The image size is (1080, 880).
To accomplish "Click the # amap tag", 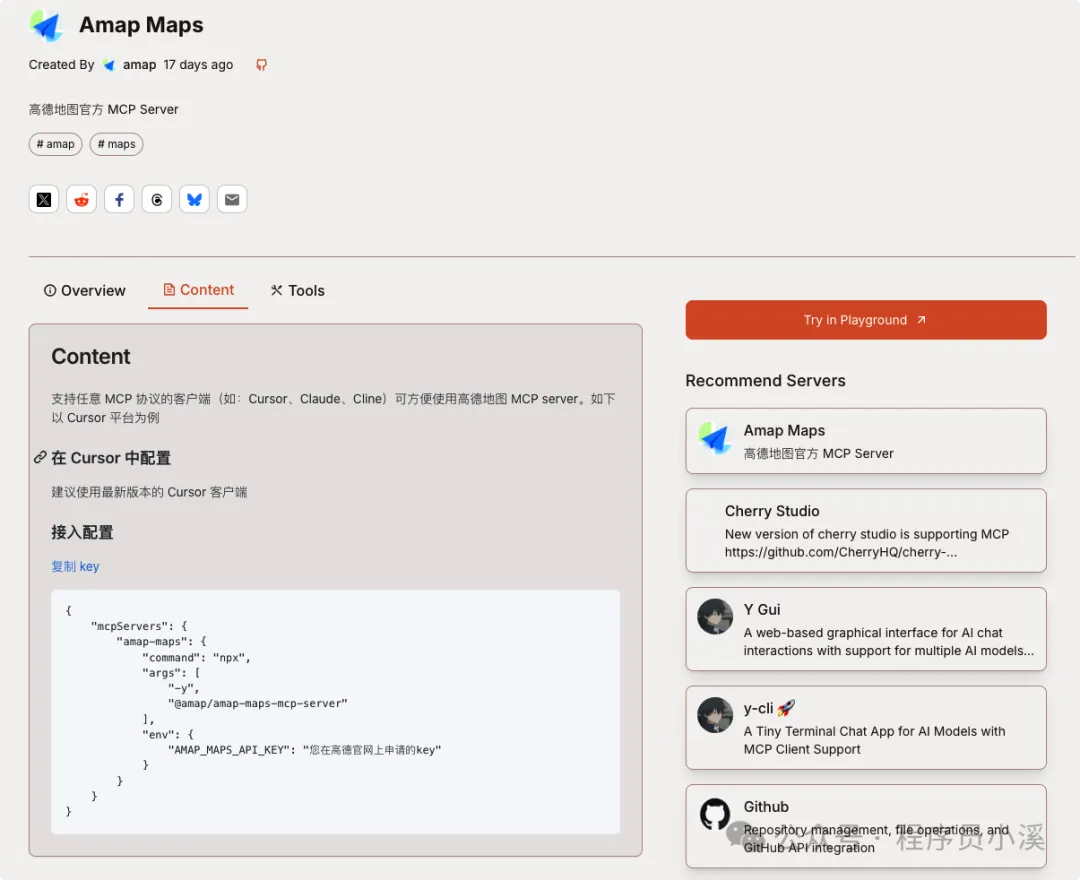I will (x=56, y=144).
